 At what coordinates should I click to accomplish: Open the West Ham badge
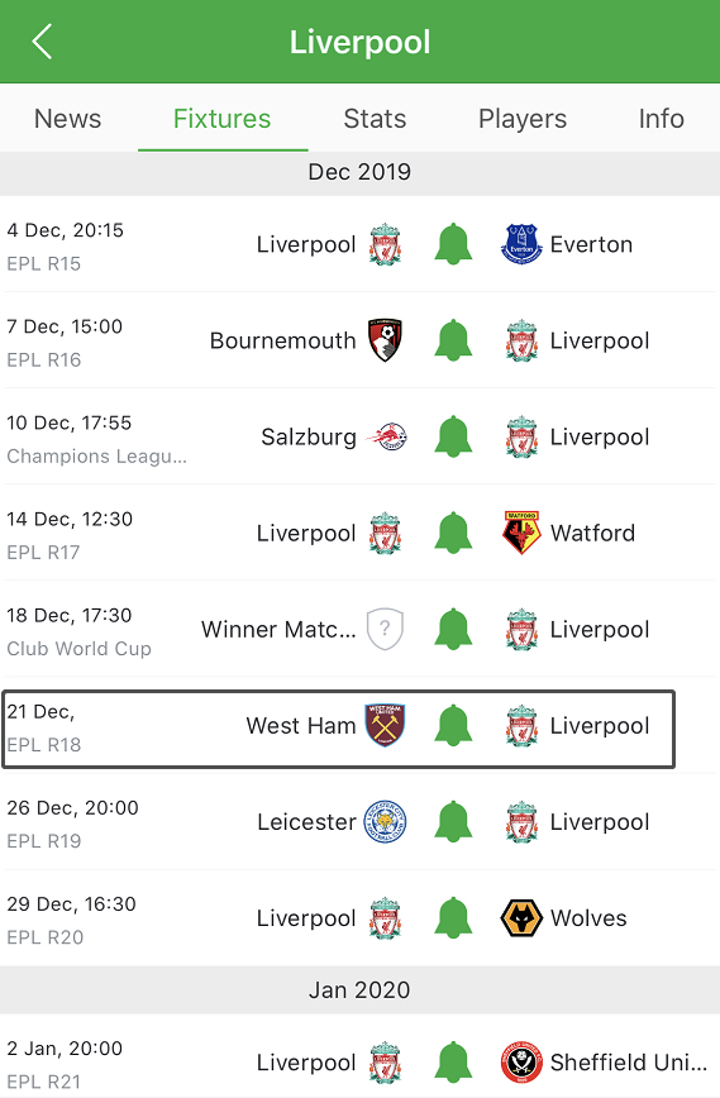coord(385,725)
